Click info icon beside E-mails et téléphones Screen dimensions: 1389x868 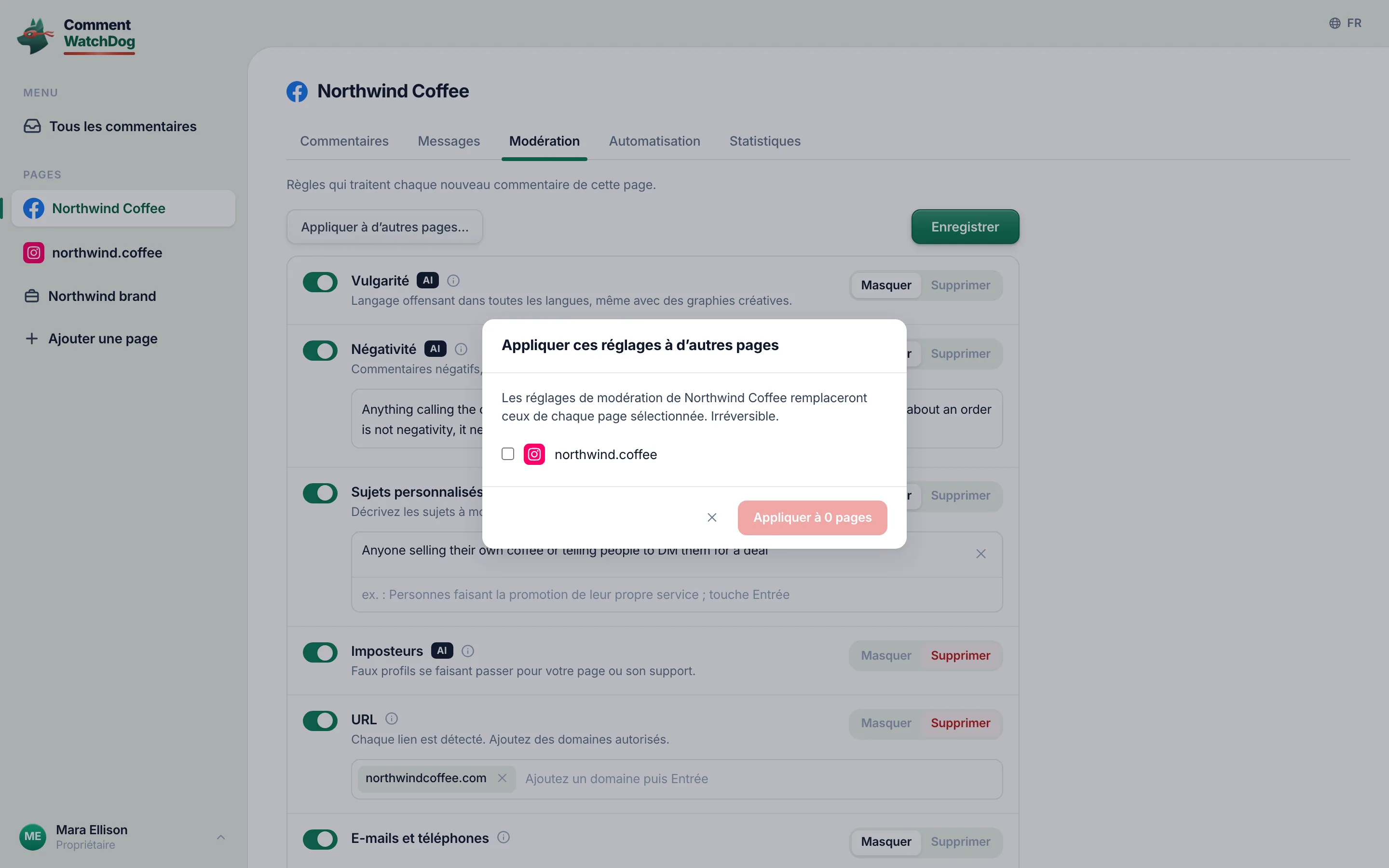pos(504,838)
